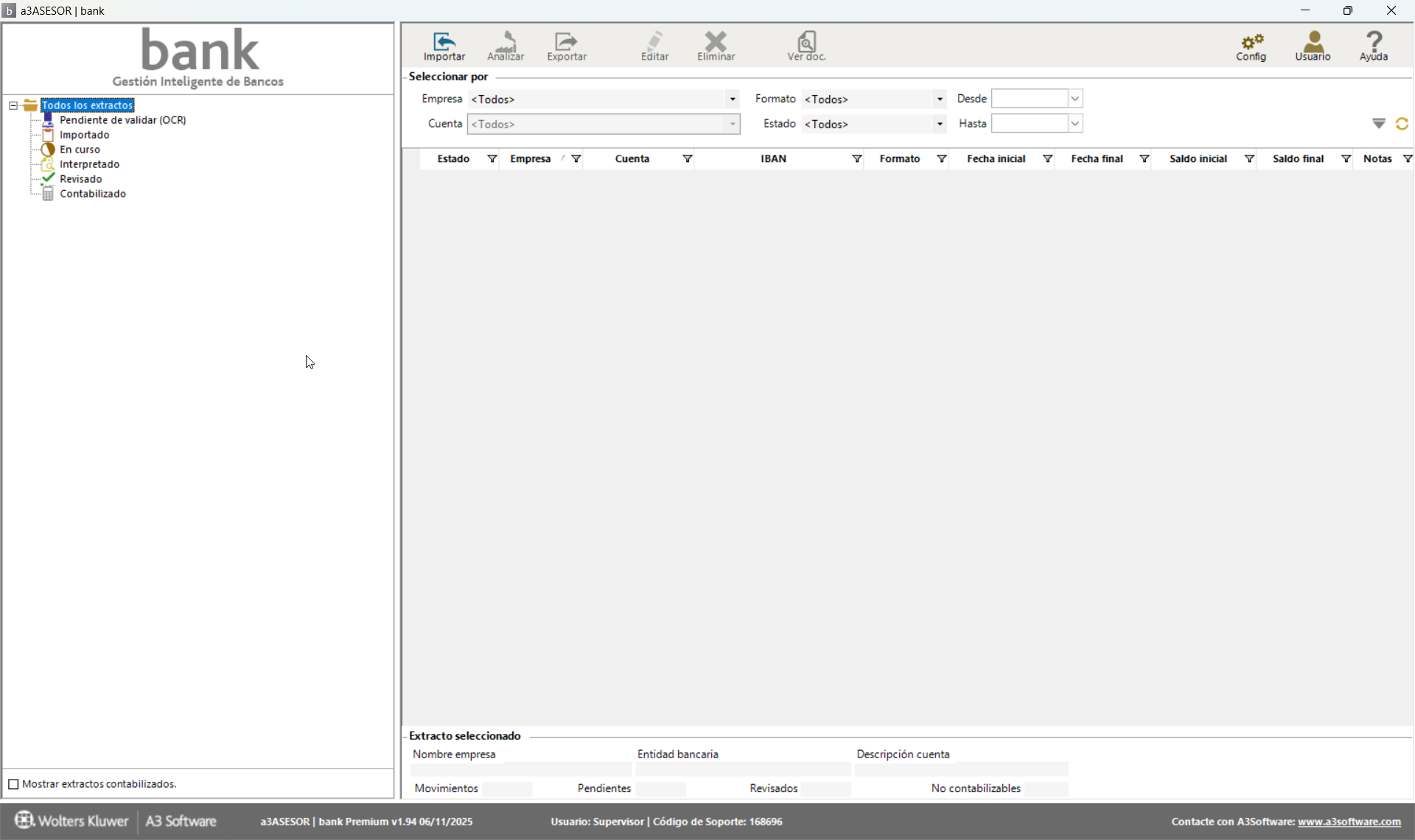1415x840 pixels.
Task: Click the Nombre empresa field
Action: pyautogui.click(x=520, y=769)
